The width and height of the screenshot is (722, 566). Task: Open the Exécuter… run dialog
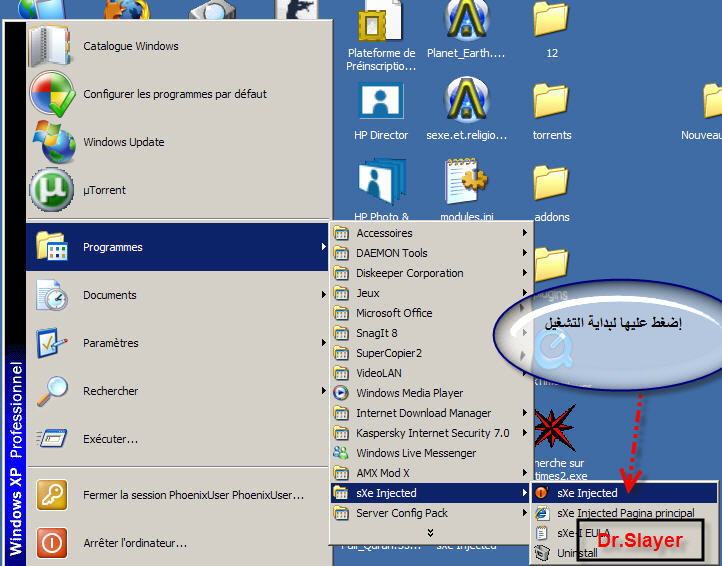coord(179,439)
